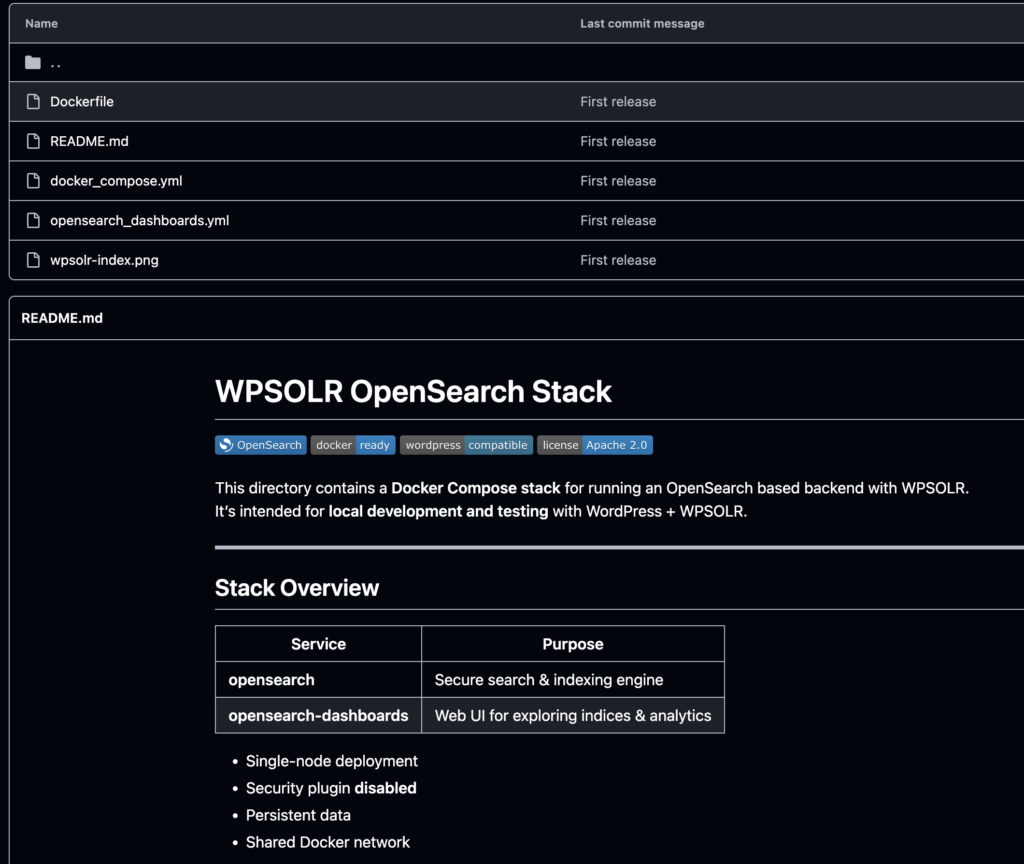Click the 'docker ready' badge

(353, 445)
